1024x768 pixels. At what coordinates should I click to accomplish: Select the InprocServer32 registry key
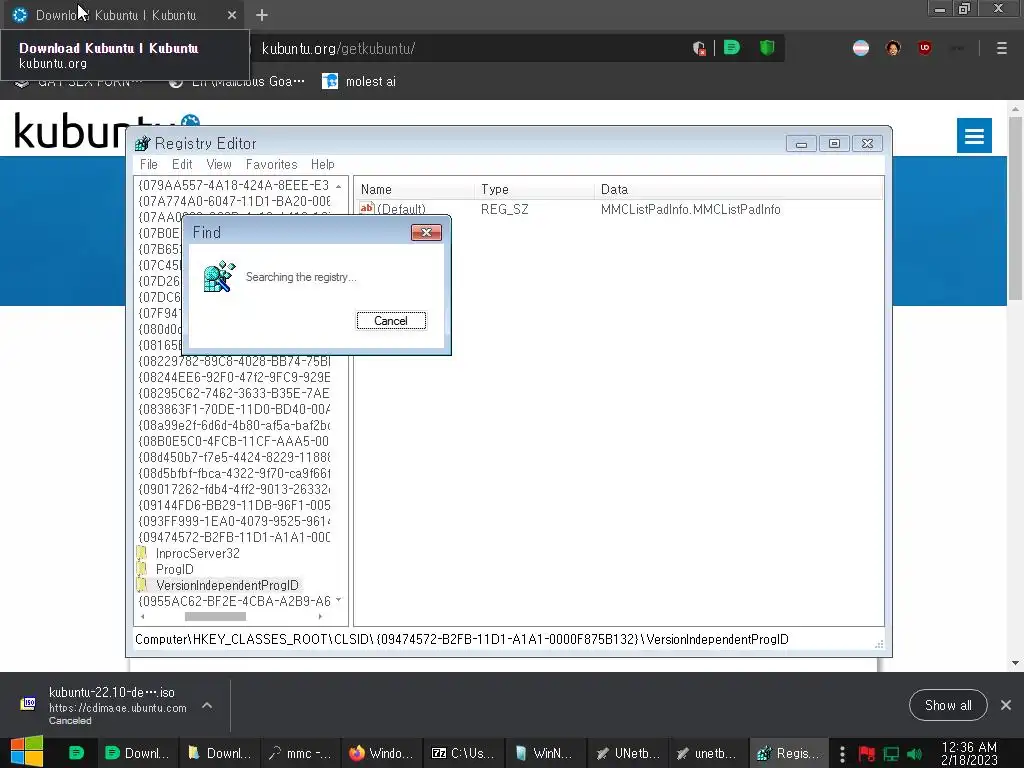pos(197,553)
